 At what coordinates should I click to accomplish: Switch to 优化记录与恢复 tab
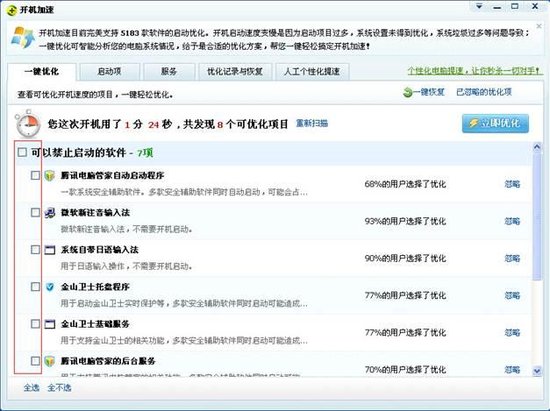(235, 72)
